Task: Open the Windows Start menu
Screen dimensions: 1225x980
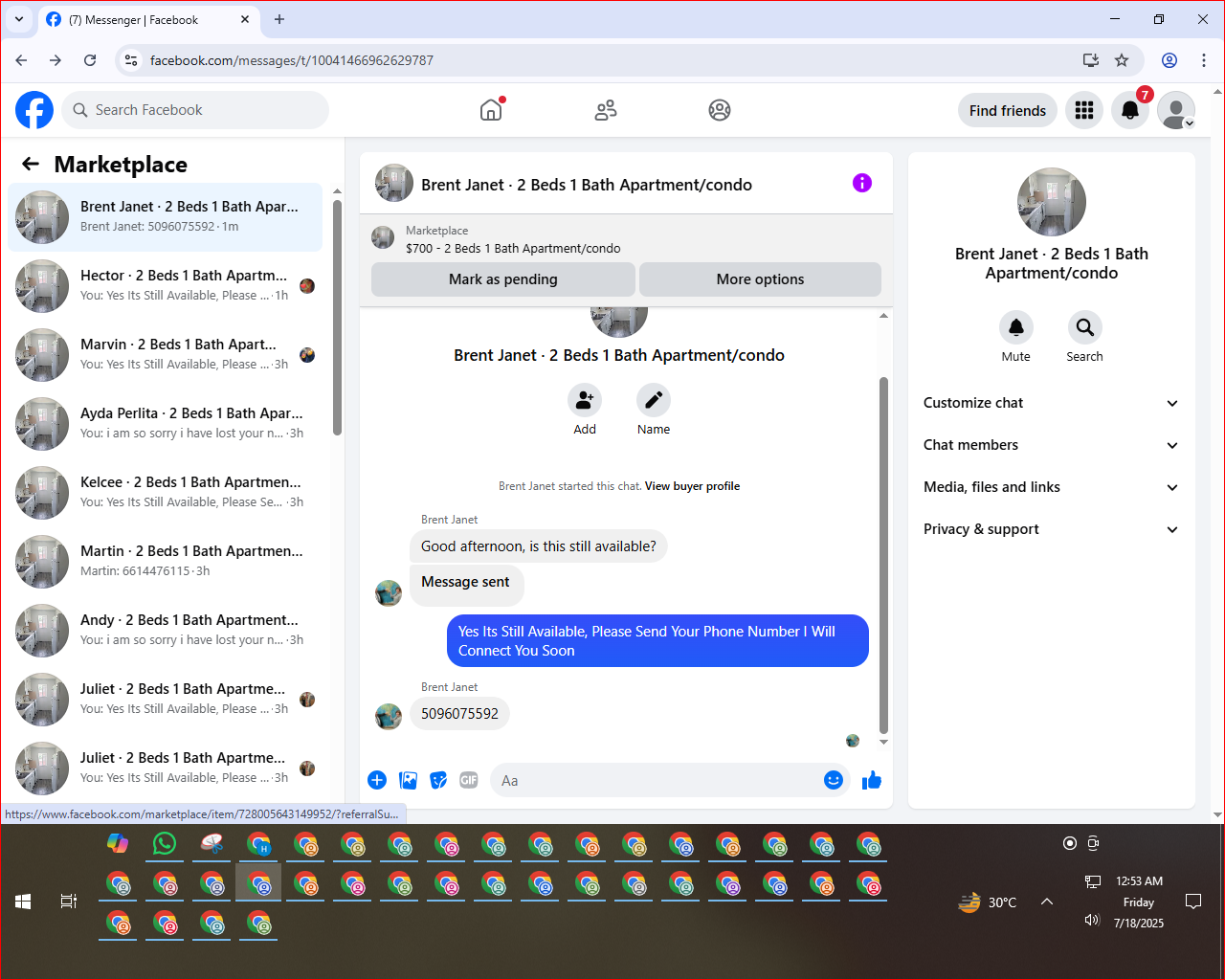Action: click(x=23, y=902)
